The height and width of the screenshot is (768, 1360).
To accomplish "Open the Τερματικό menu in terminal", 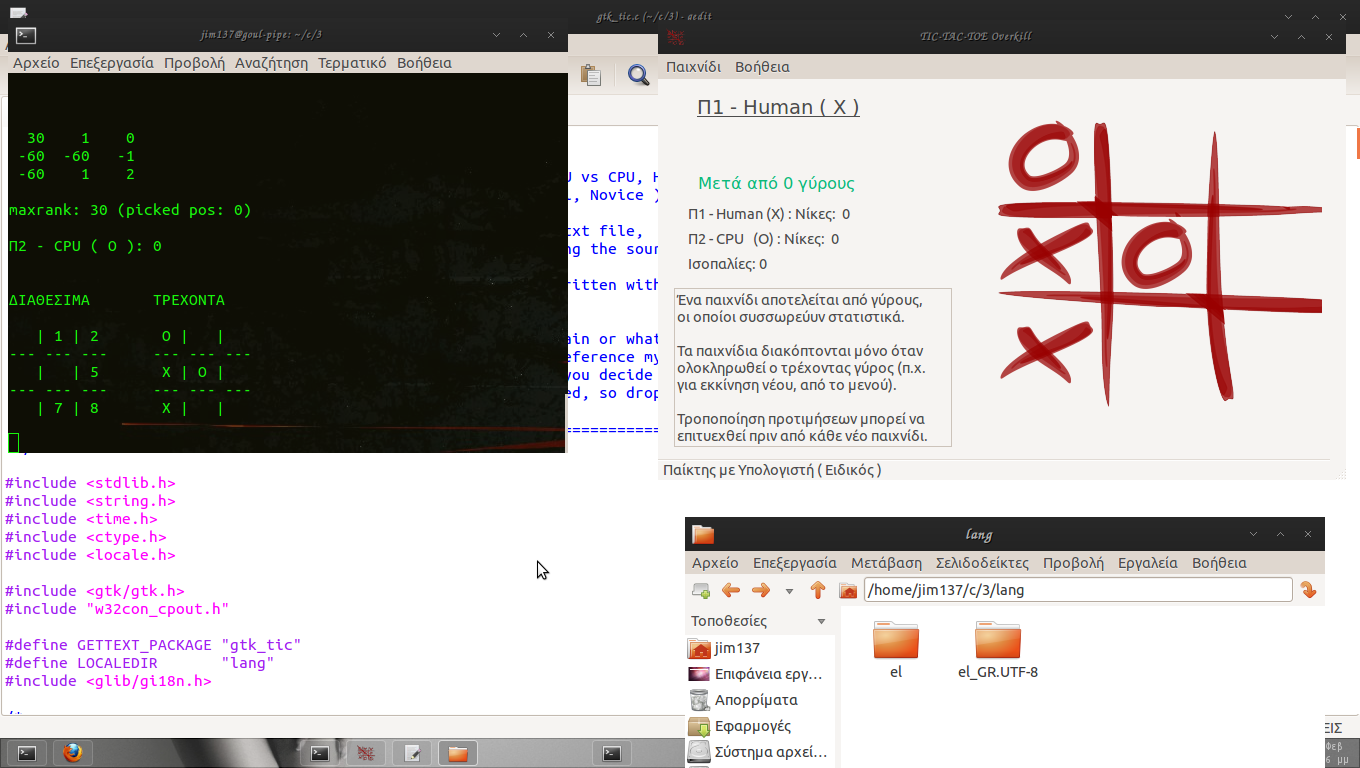I will (x=352, y=63).
